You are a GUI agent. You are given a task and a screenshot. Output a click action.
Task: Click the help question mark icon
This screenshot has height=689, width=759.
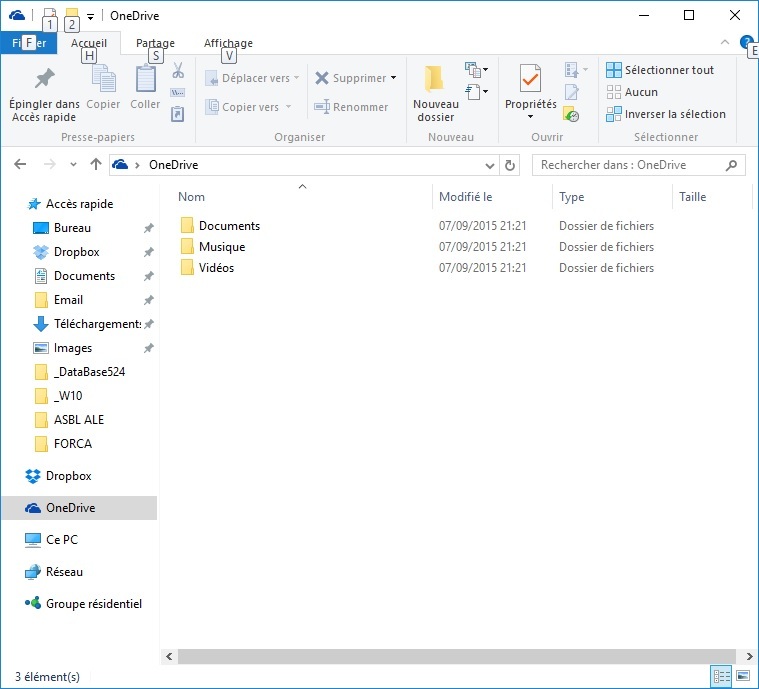[x=746, y=42]
